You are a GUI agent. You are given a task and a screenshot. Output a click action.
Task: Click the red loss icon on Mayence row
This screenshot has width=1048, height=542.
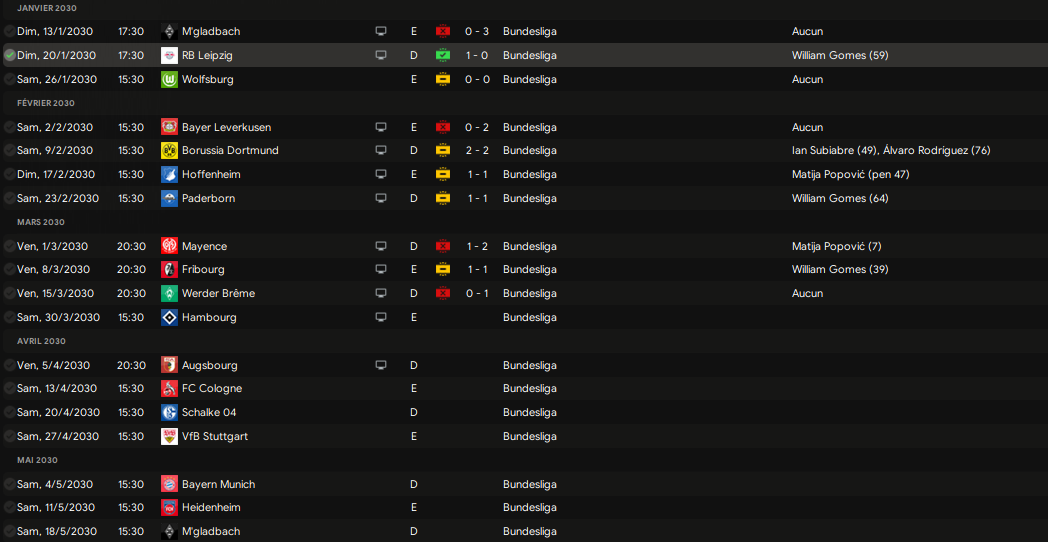tap(442, 246)
